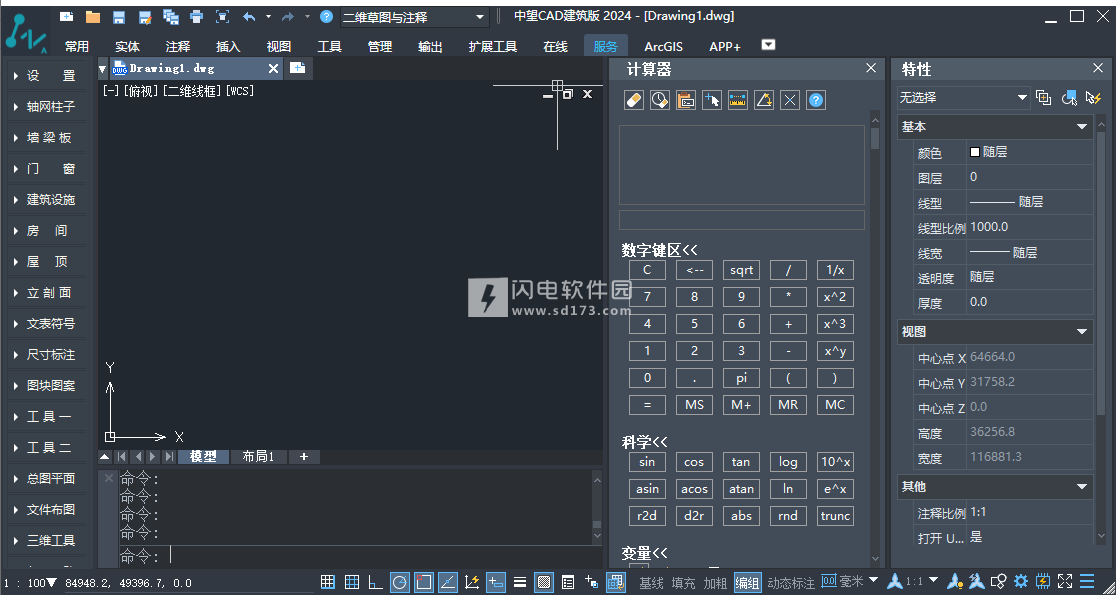Click the sqrt calculator button
The image size is (1116, 595).
tap(741, 270)
